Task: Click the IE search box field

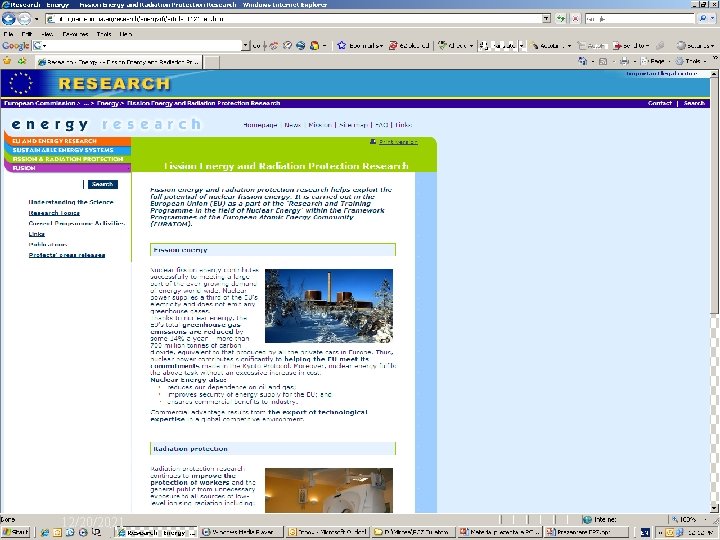Action: pyautogui.click(x=639, y=19)
